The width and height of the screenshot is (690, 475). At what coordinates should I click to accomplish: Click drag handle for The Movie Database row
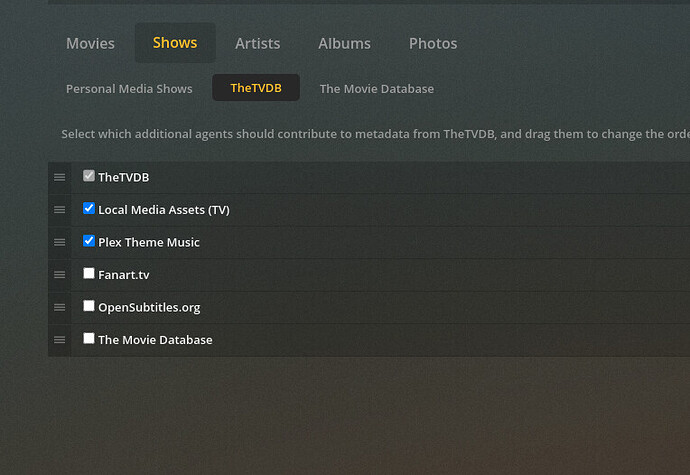tap(59, 340)
